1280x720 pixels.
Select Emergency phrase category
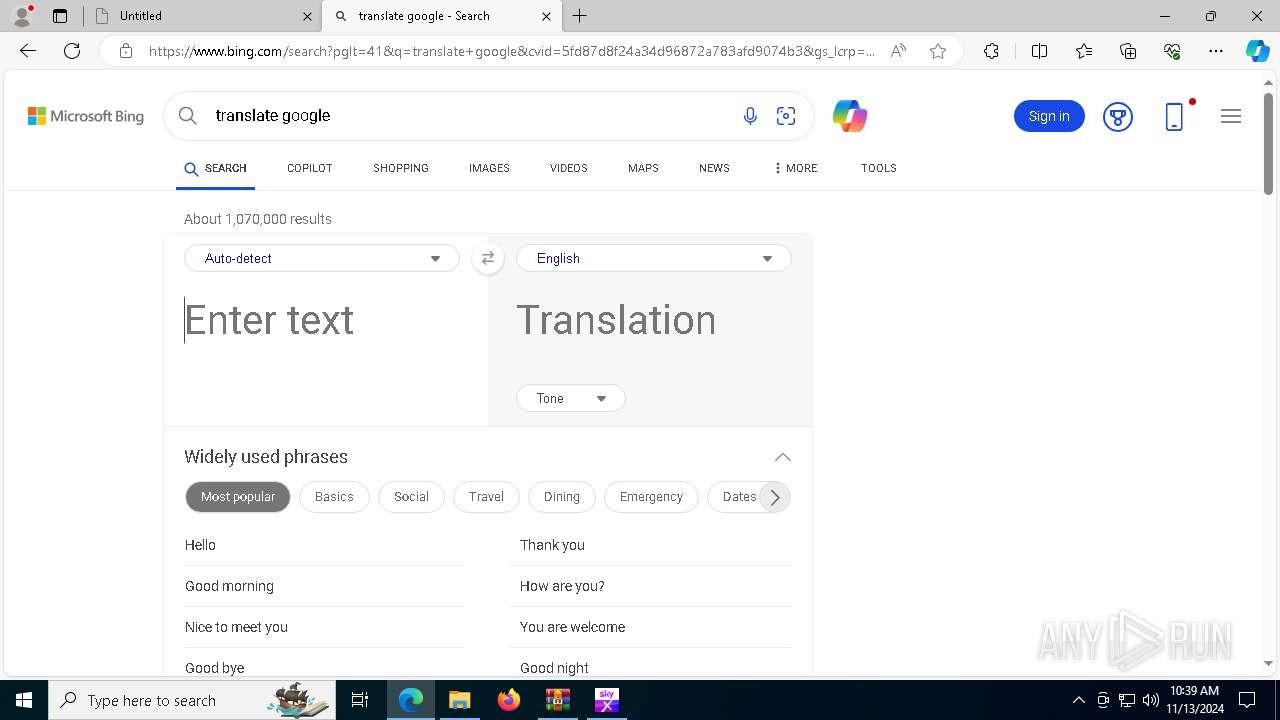coord(651,497)
